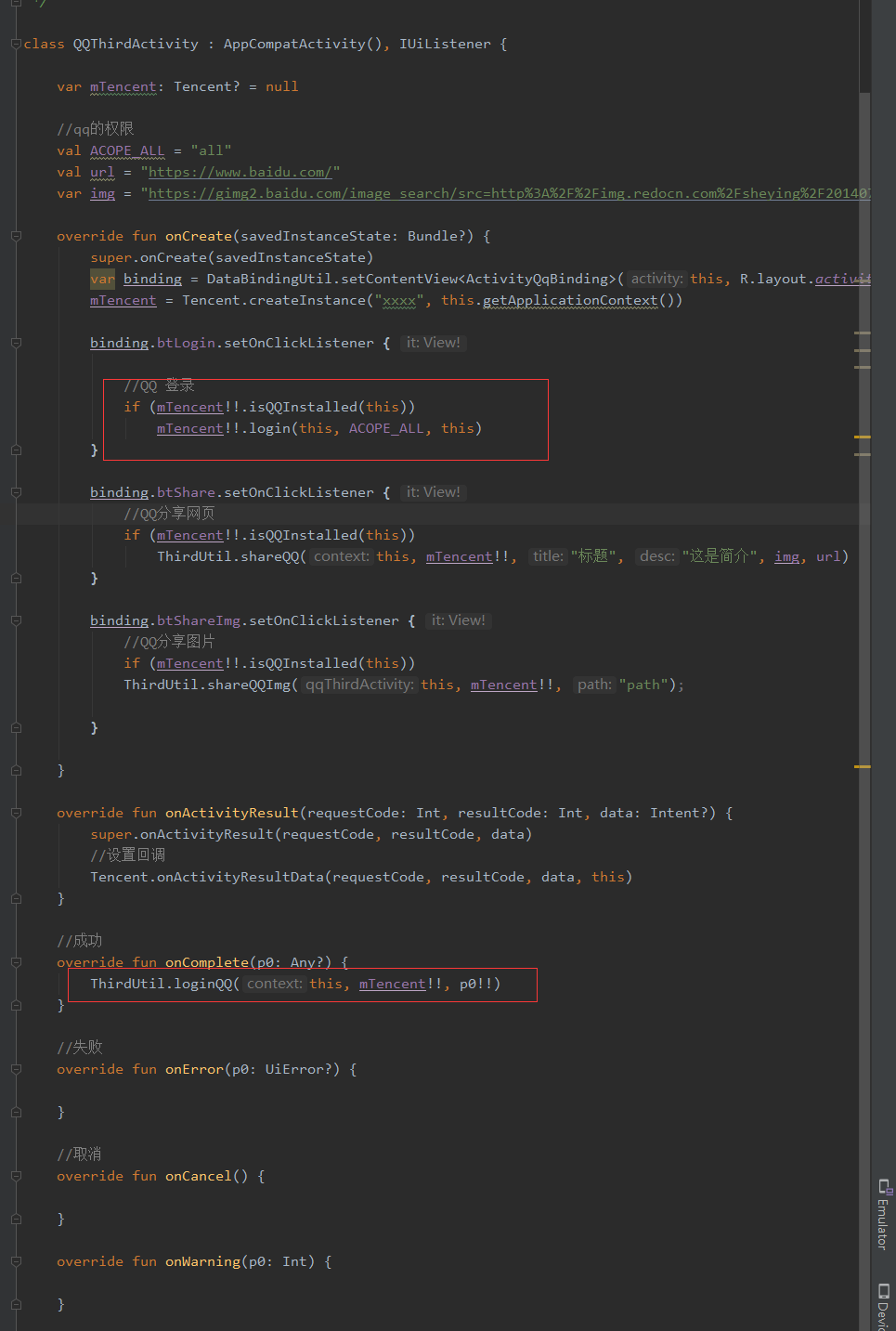Click the Bundle? parameter type
Screen dimensions: 896x1331
point(440,236)
